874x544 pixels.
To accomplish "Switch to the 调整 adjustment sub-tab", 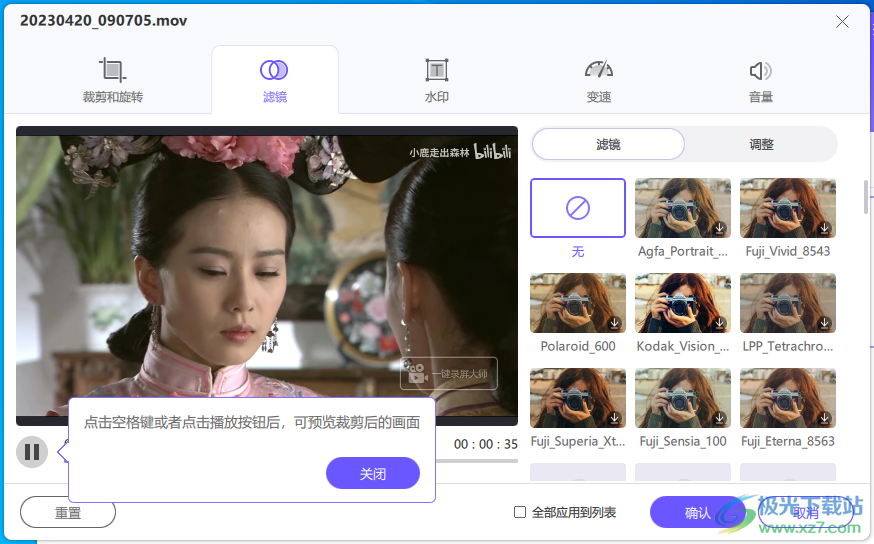I will pyautogui.click(x=761, y=144).
